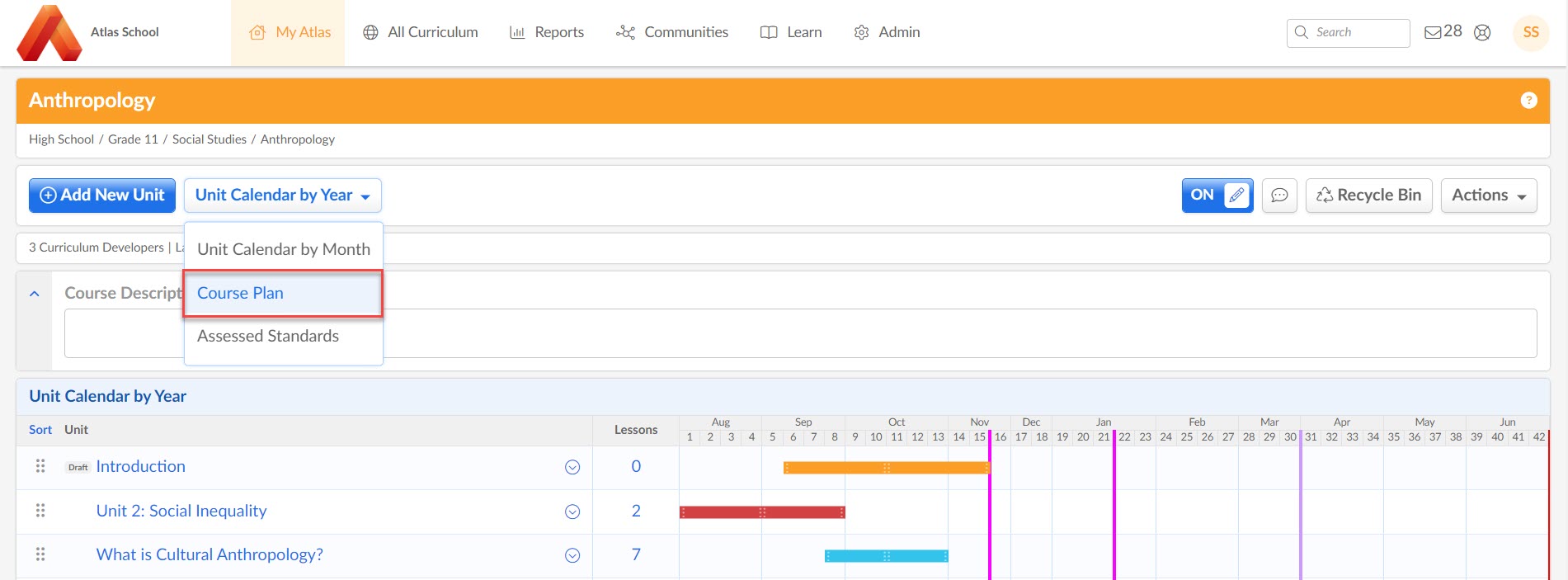Open the Actions dropdown
This screenshot has height=580, width=1568.
[1489, 196]
